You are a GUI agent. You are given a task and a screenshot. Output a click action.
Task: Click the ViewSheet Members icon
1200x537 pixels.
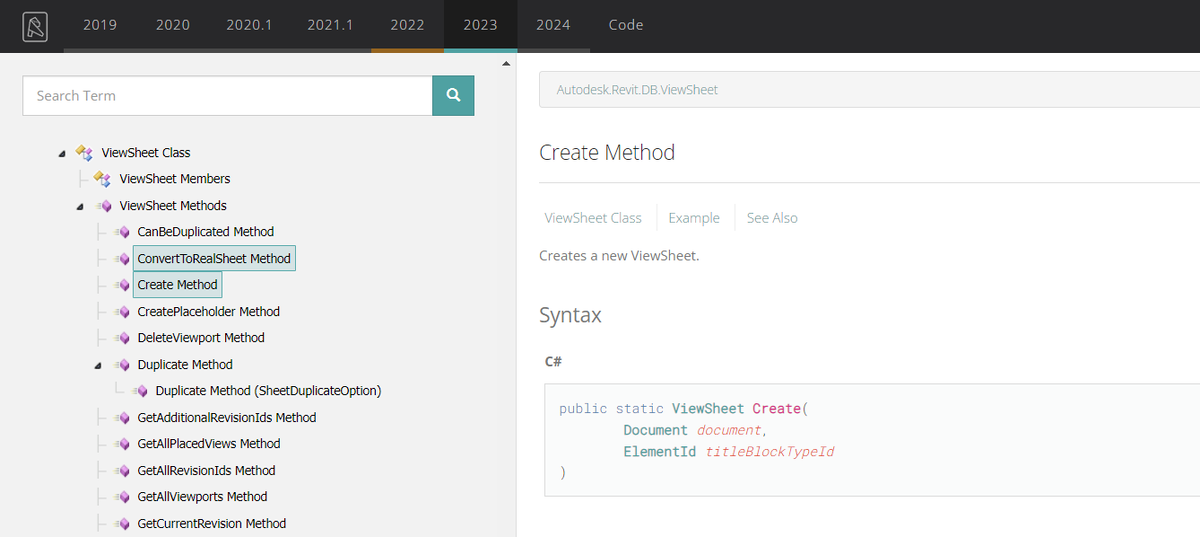tap(102, 179)
